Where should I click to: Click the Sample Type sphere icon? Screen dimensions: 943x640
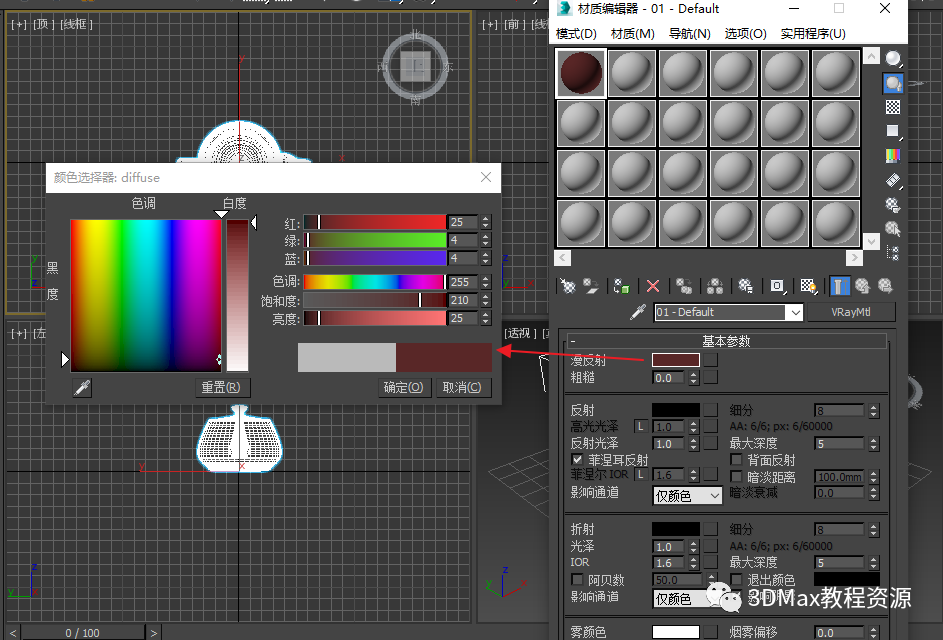click(893, 59)
